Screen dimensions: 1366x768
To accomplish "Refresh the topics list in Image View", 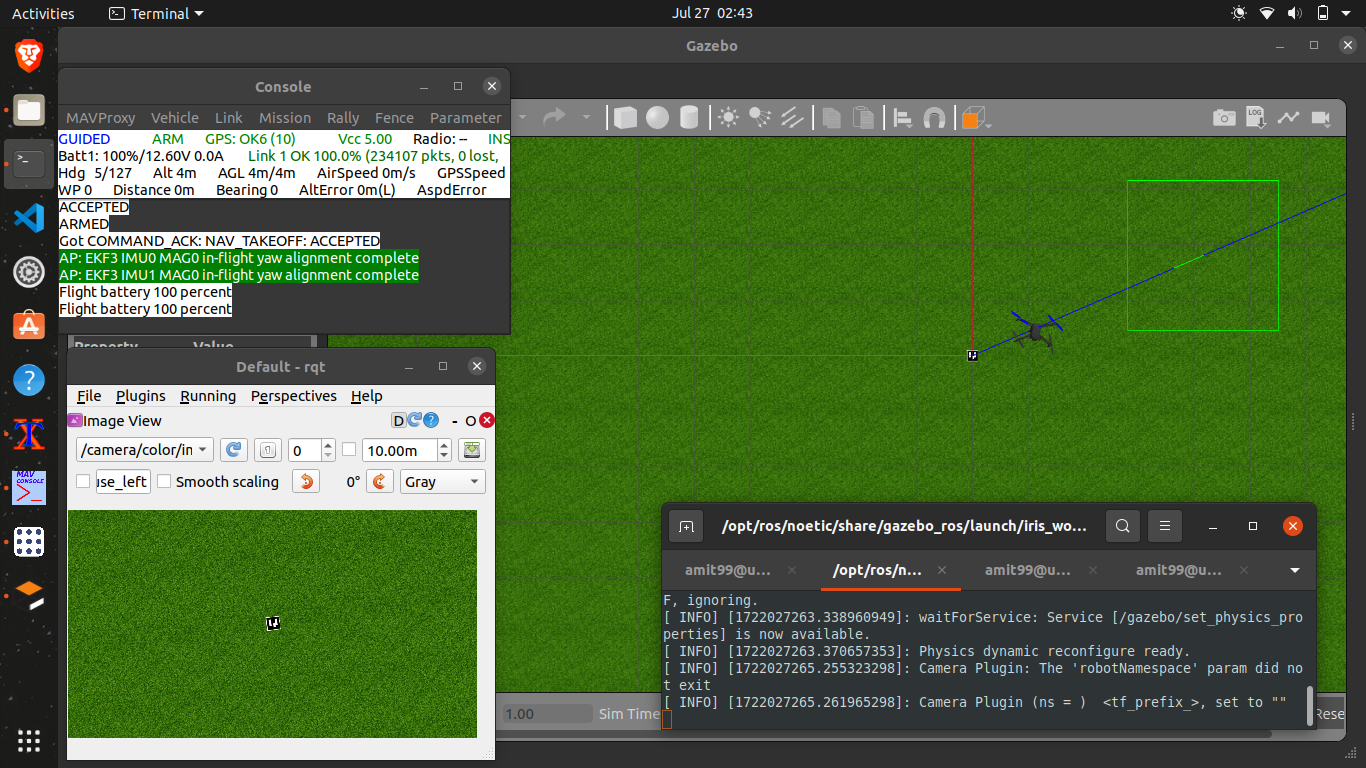I will (x=234, y=451).
